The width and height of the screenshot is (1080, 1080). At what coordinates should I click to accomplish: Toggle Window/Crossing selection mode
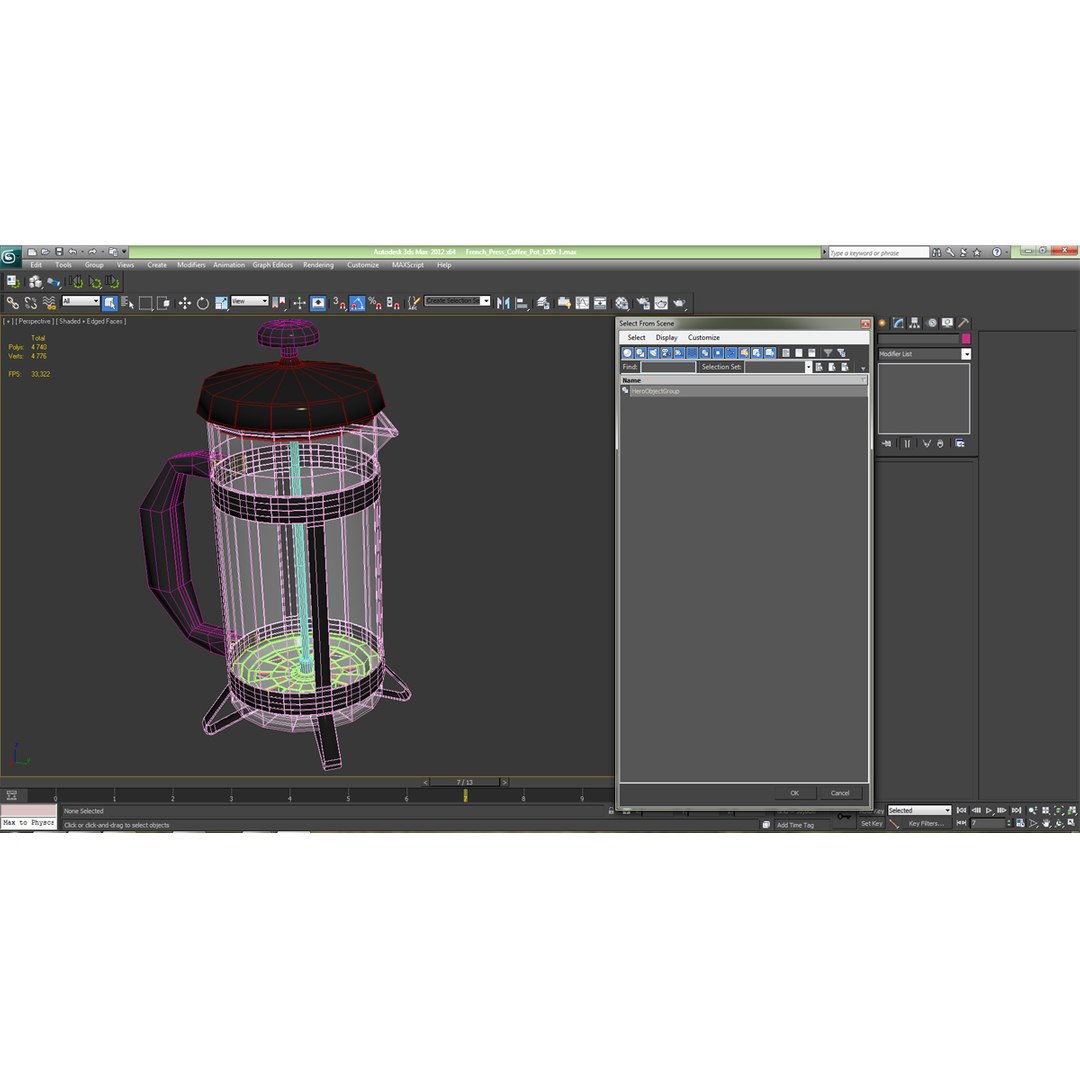click(163, 303)
